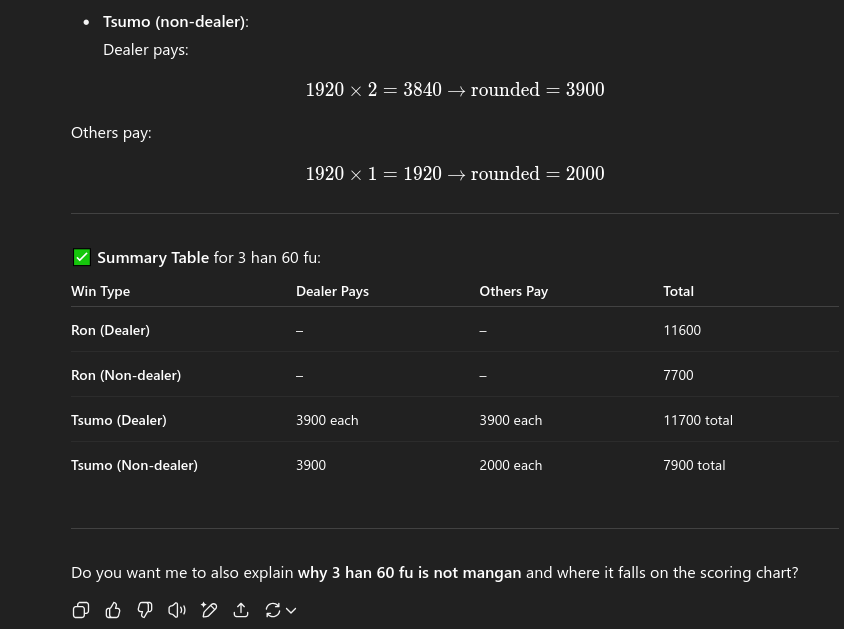The width and height of the screenshot is (844, 629).
Task: Click the 'Ron (Non-dealer)' row label
Action: tap(126, 375)
